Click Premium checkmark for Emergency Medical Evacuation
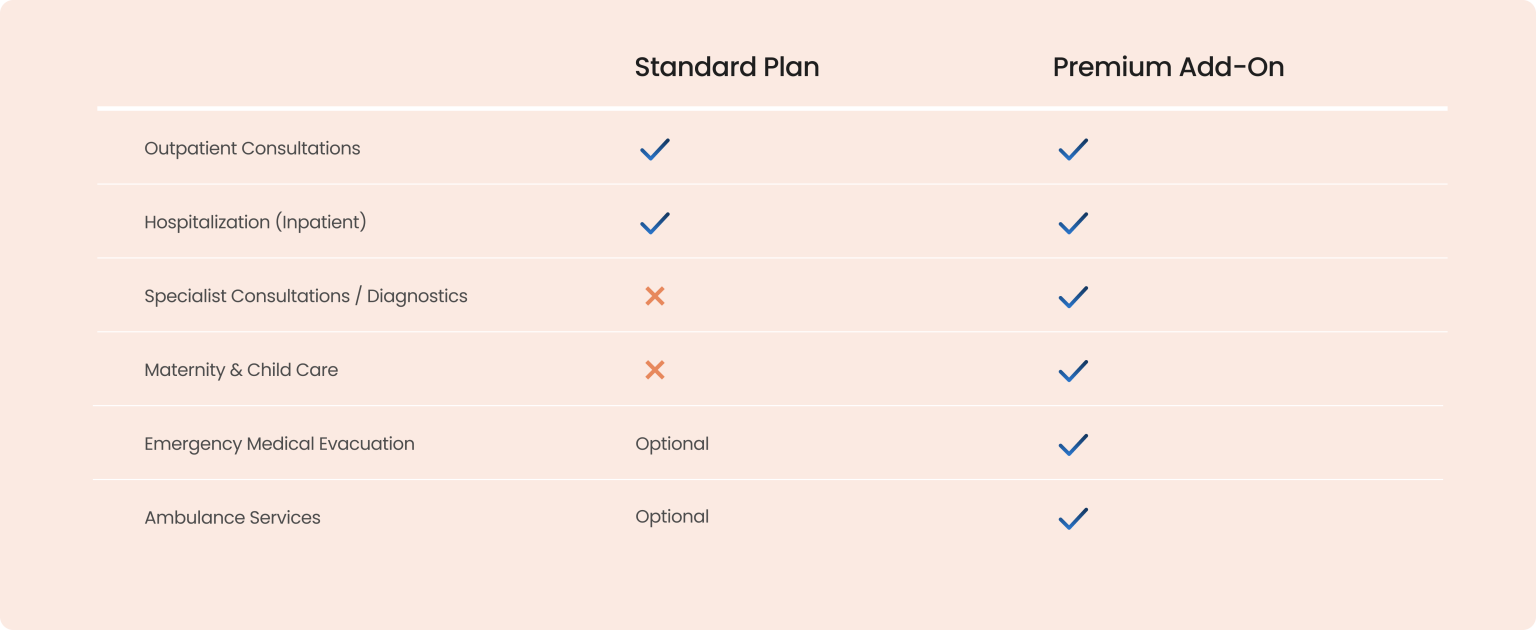 (x=1073, y=445)
